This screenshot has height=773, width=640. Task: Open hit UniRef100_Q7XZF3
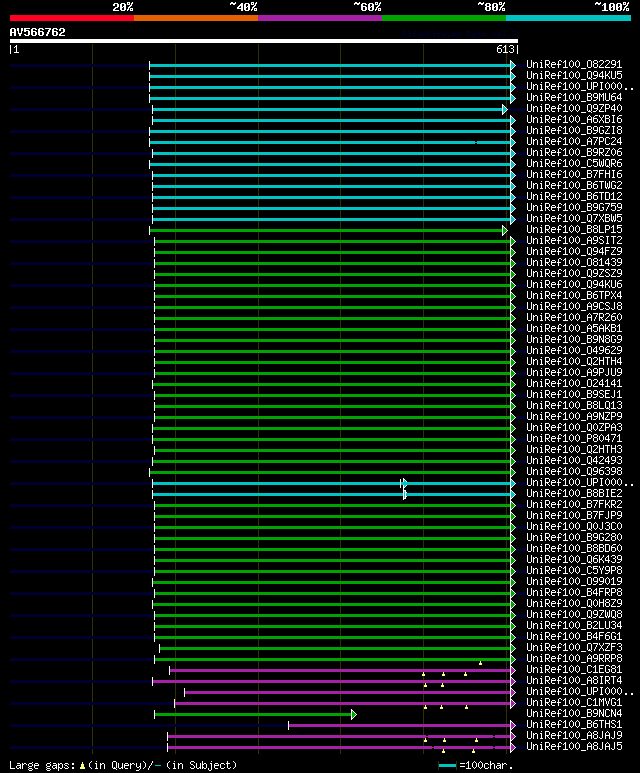point(574,647)
